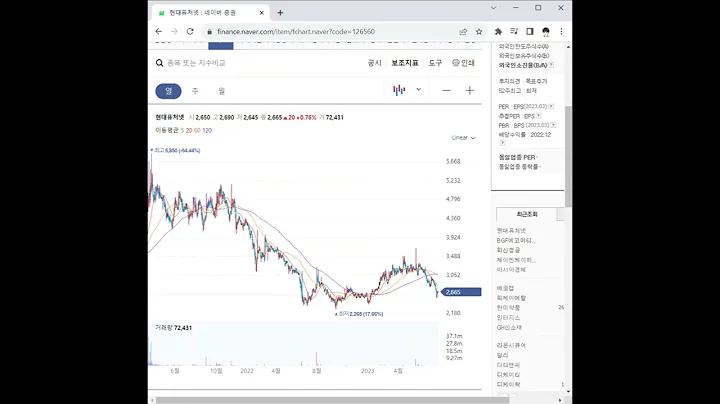Click the search magnifier icon in chart toolbar
This screenshot has height=404, width=720.
(159, 63)
